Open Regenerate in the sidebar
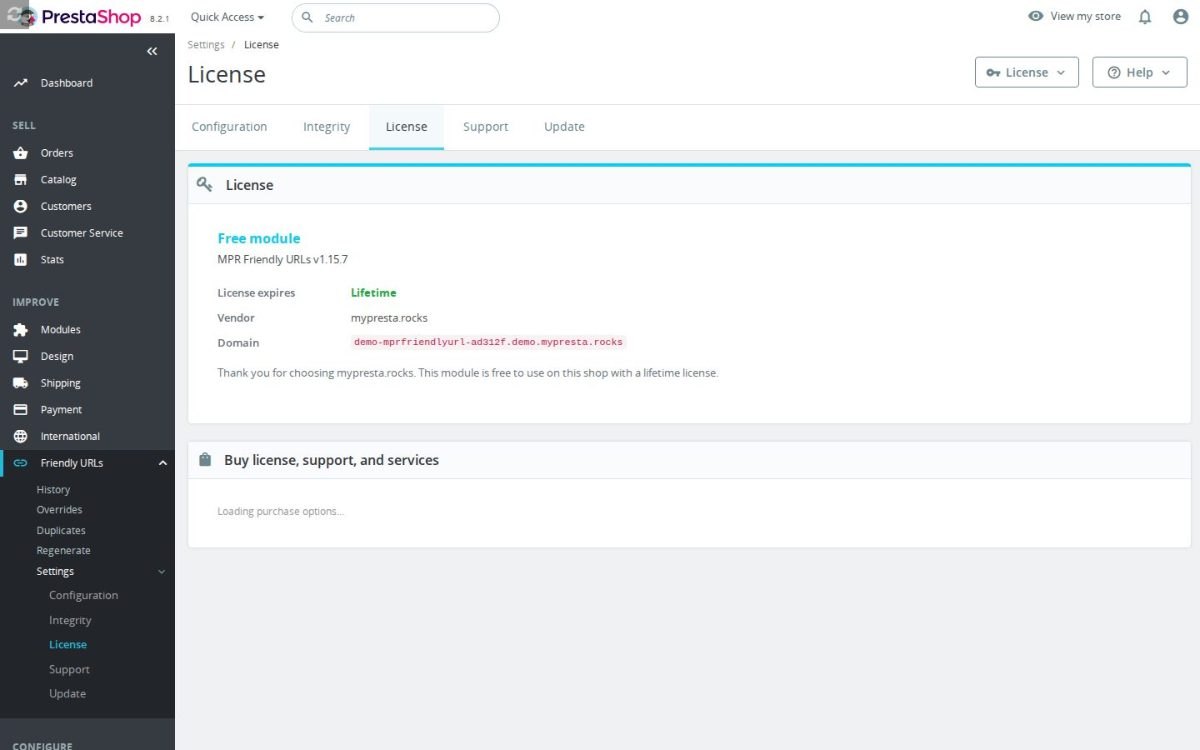 (63, 551)
